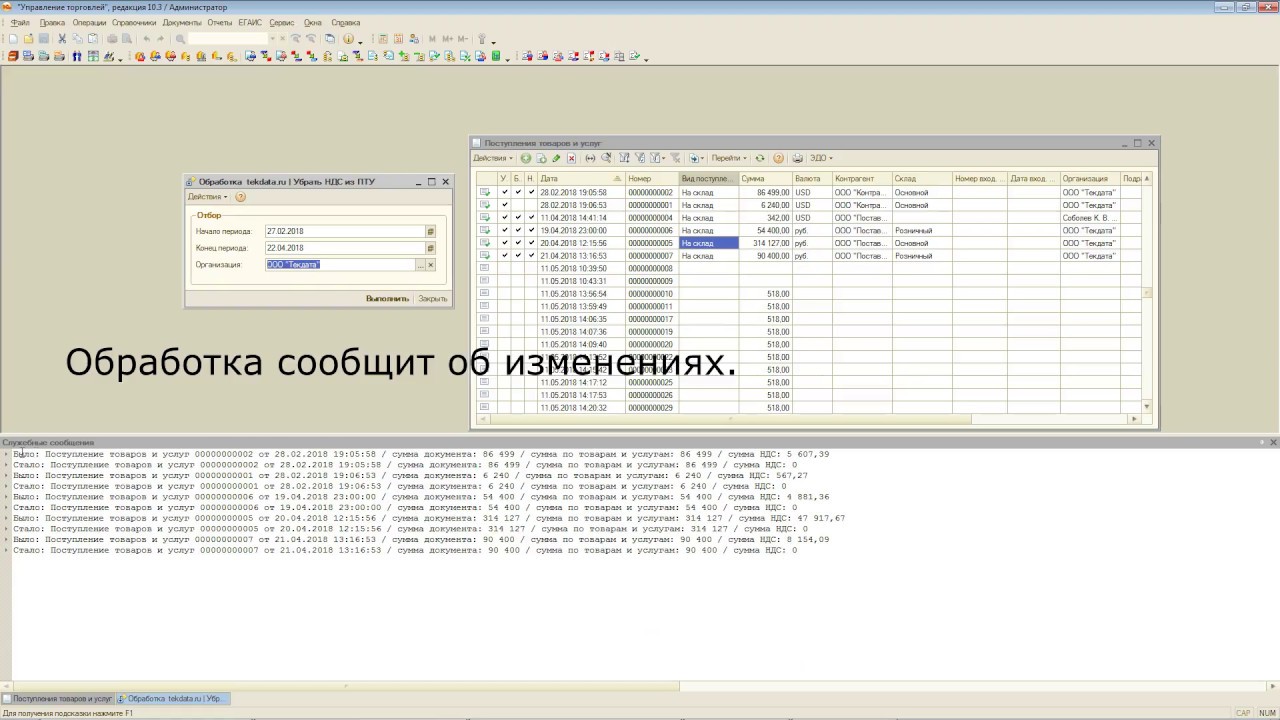
Task: Open Справочники menu
Action: click(x=134, y=22)
